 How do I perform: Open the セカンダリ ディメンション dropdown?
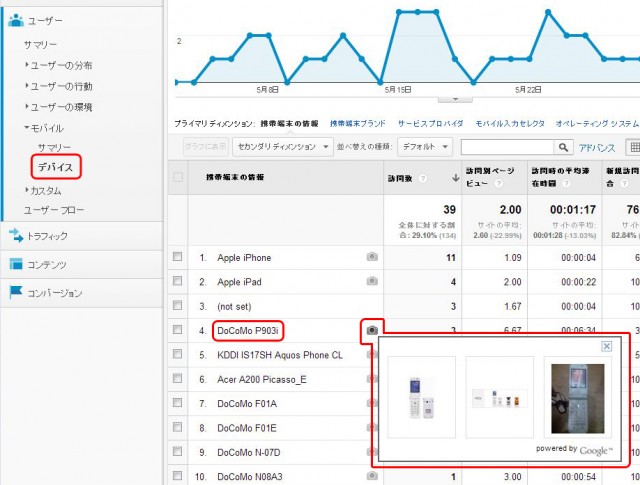[x=282, y=147]
